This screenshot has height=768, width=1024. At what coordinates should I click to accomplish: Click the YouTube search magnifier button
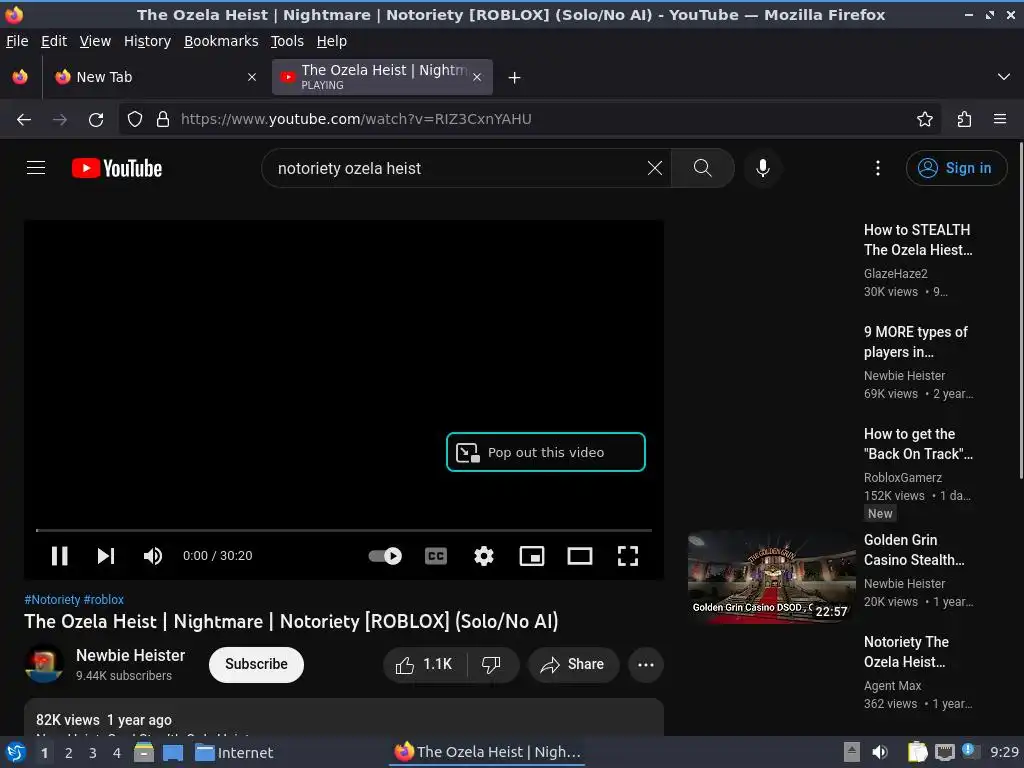click(703, 168)
